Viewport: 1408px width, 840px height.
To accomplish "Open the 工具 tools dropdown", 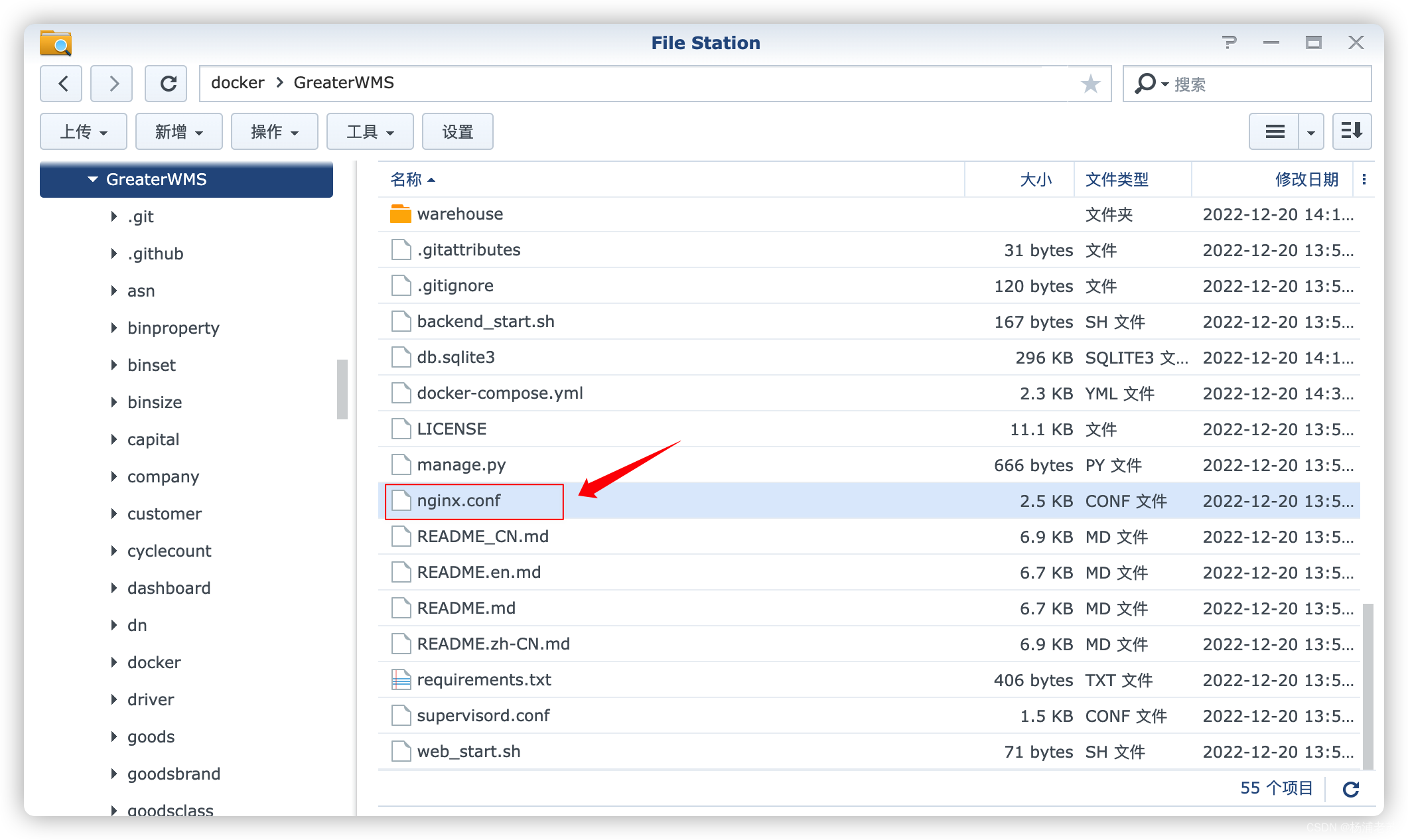I will point(370,131).
